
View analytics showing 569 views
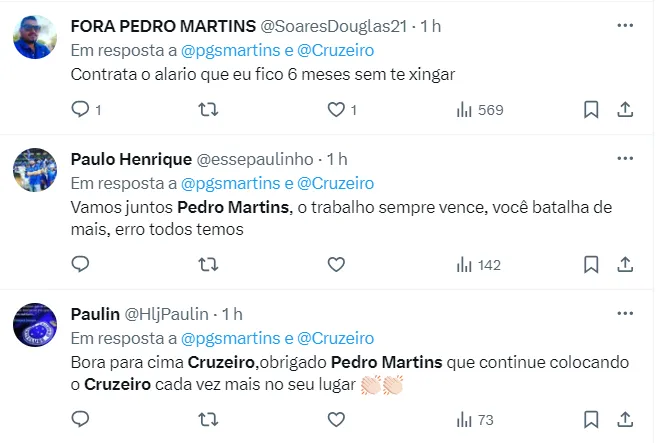click(x=479, y=109)
